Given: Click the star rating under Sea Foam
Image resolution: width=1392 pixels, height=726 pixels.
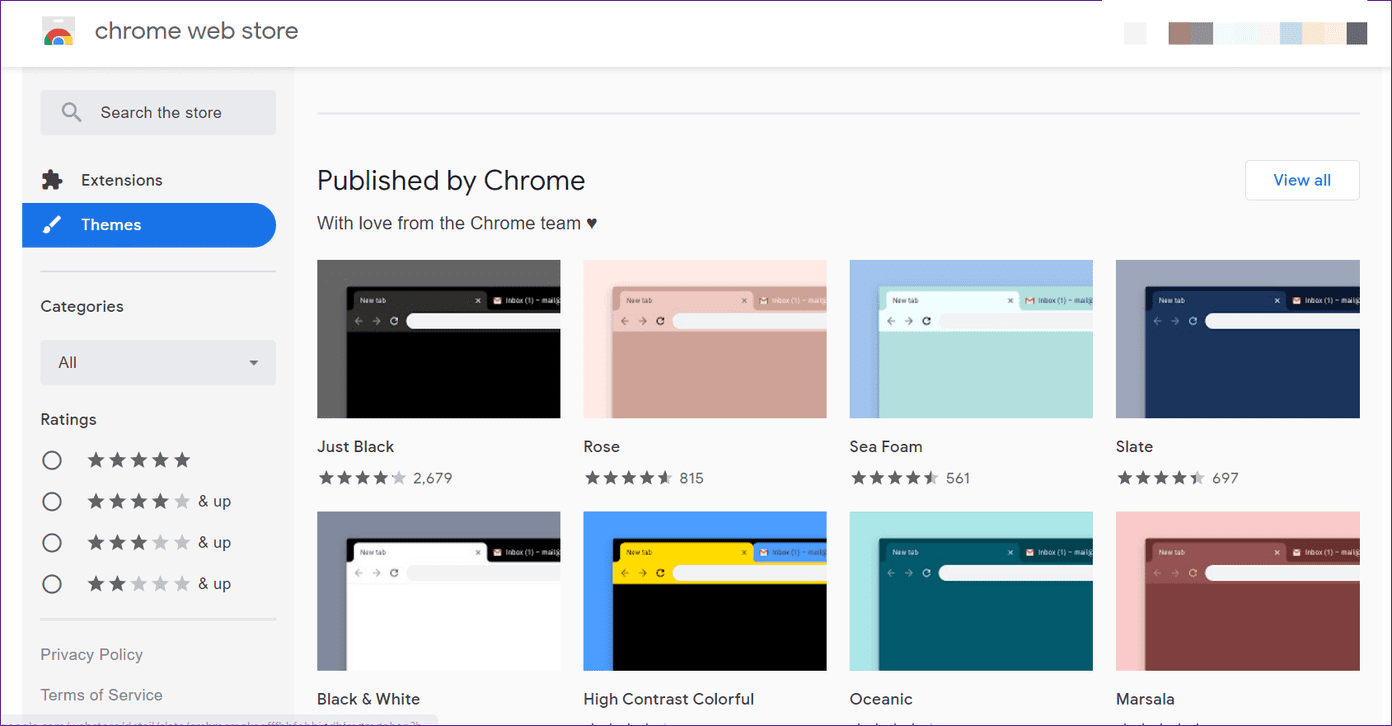Looking at the screenshot, I should (895, 478).
